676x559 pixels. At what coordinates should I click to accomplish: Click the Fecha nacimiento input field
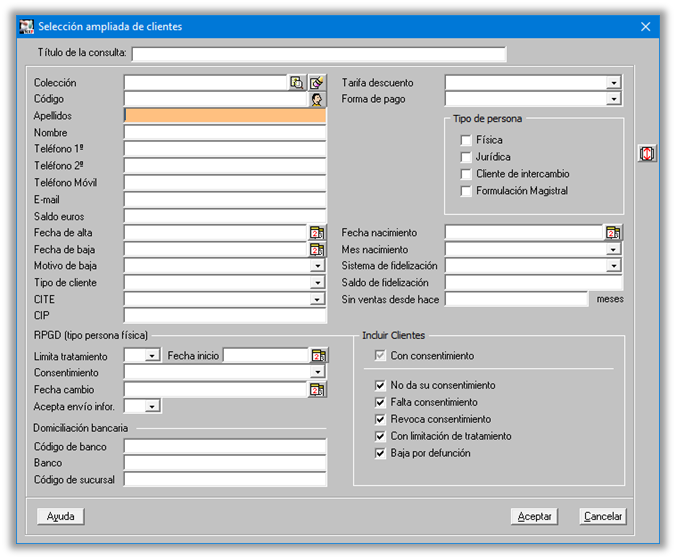coord(524,233)
